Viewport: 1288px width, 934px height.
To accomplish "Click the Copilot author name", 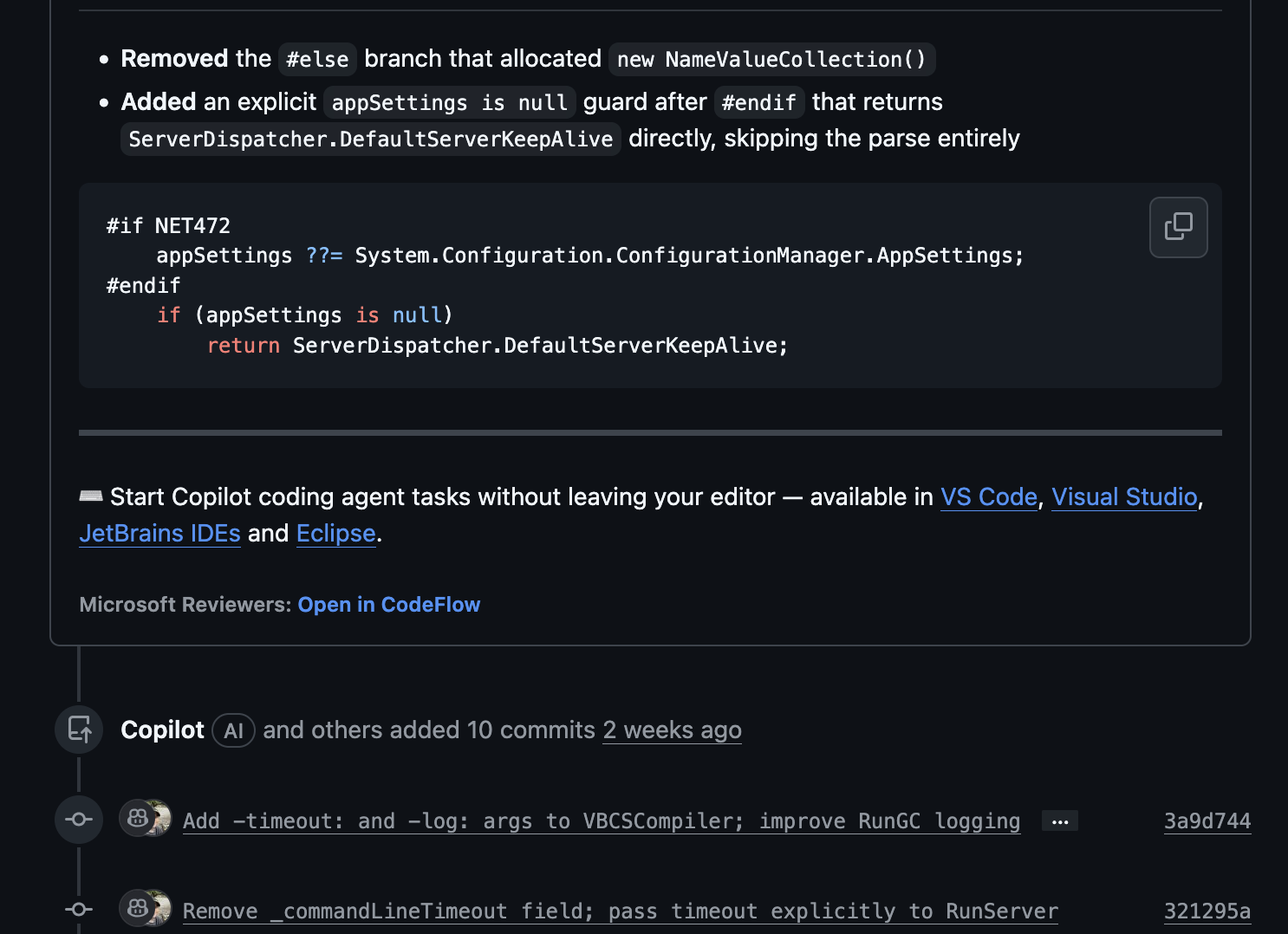I will click(162, 730).
